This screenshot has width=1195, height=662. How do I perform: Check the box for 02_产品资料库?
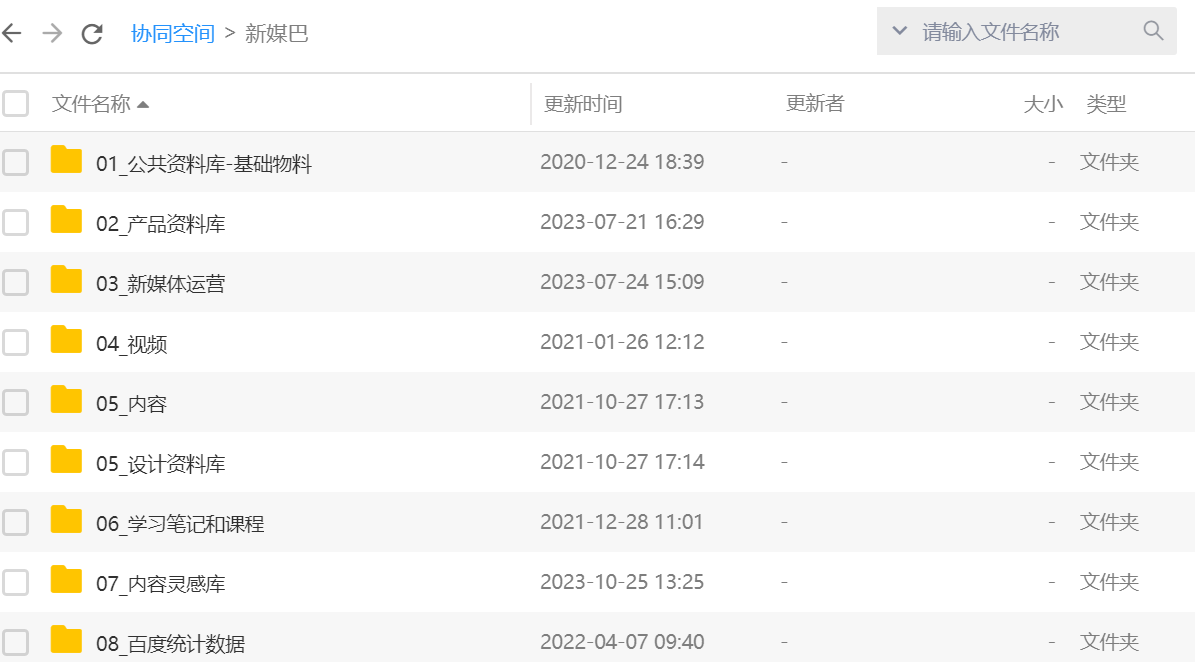pyautogui.click(x=15, y=222)
